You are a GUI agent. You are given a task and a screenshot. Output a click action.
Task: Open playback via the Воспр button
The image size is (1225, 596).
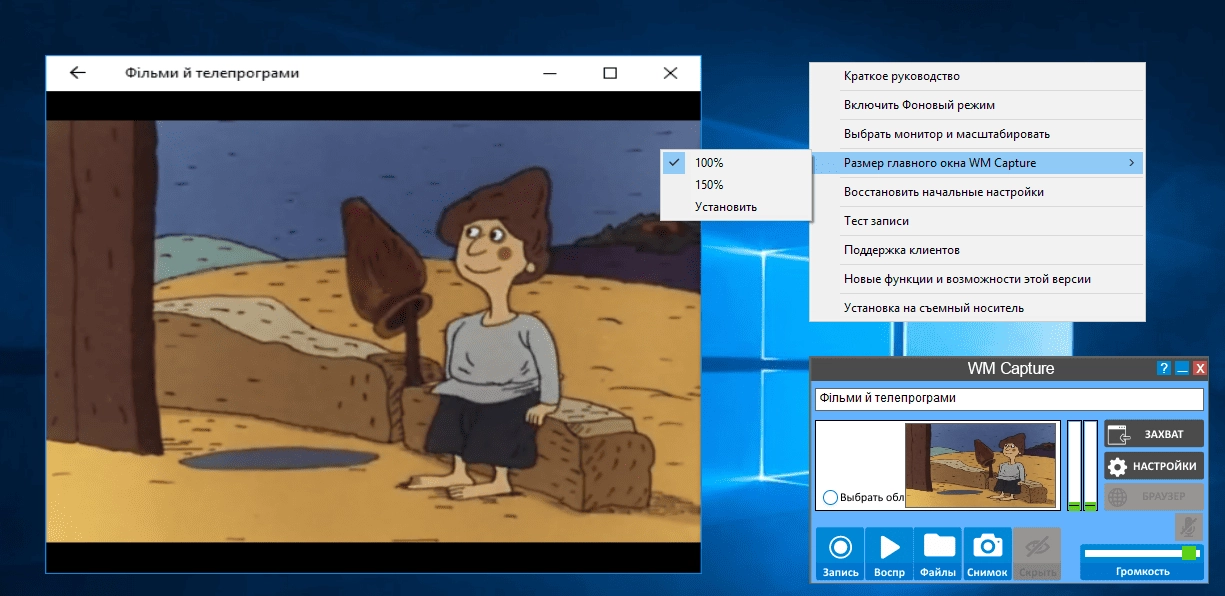tap(889, 554)
